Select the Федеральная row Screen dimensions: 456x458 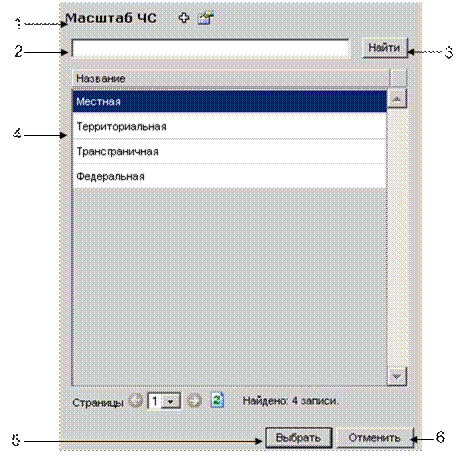click(x=229, y=176)
